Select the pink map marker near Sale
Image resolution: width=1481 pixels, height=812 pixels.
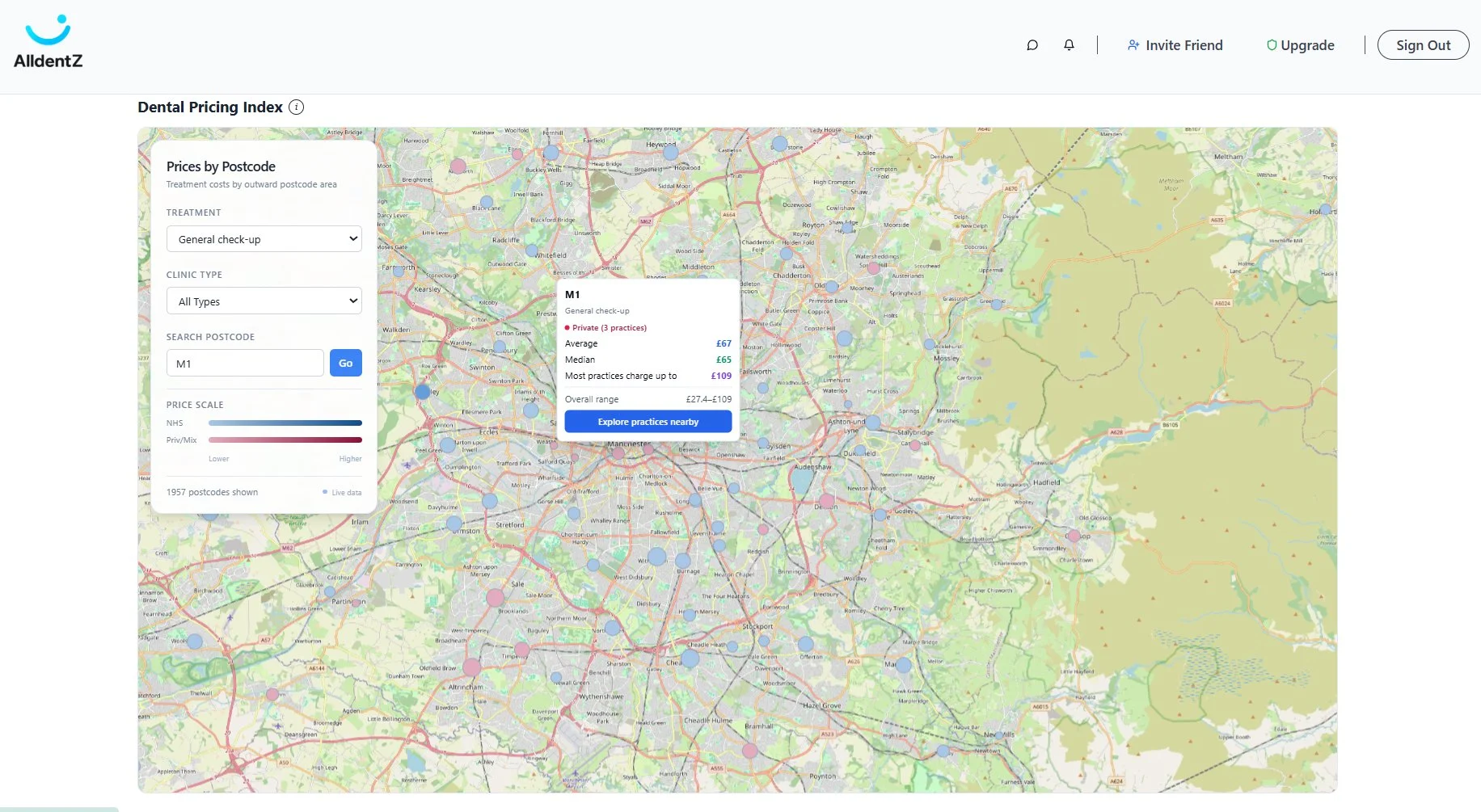pyautogui.click(x=496, y=598)
